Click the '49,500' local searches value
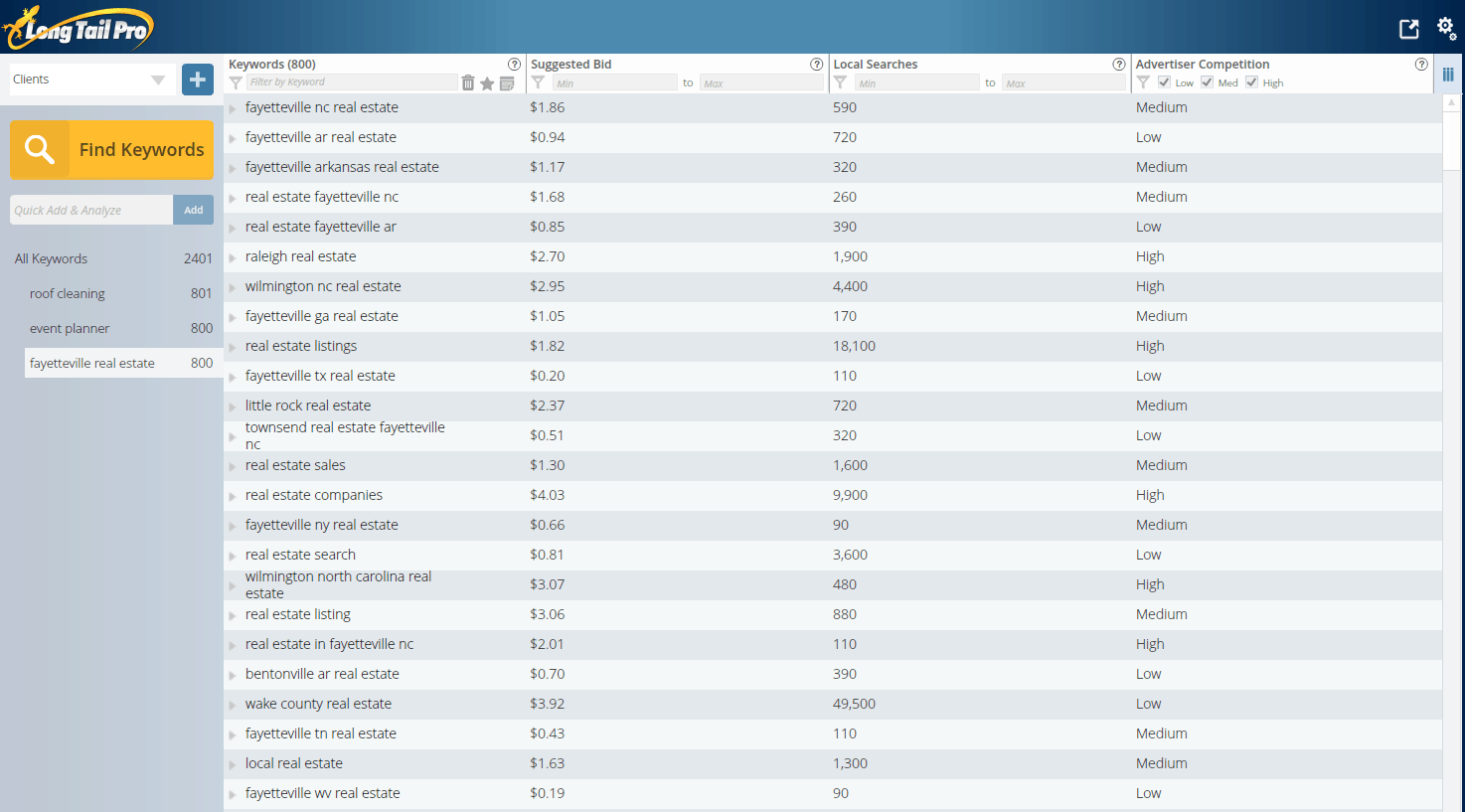This screenshot has width=1465, height=812. (x=854, y=704)
